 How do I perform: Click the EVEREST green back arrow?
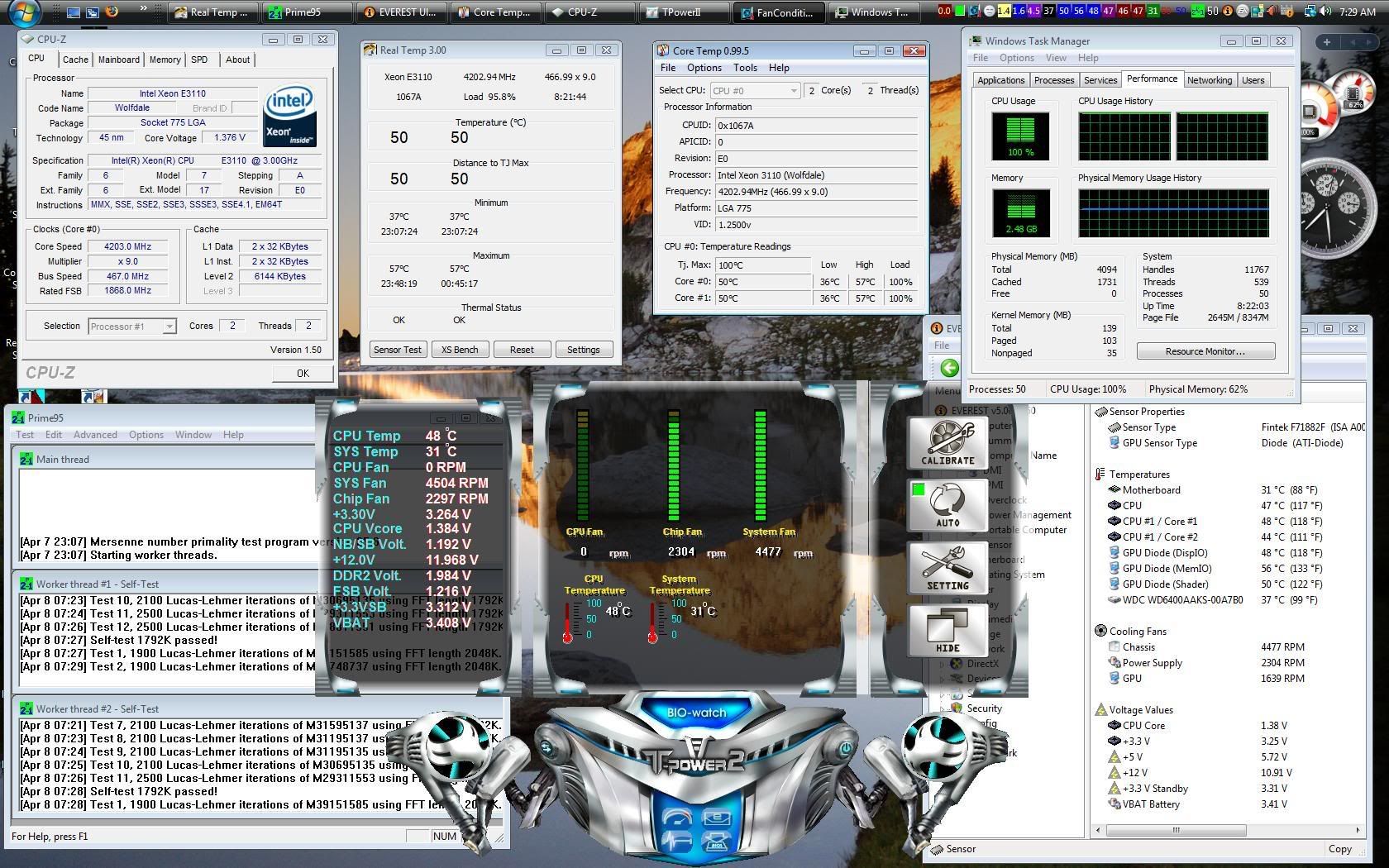point(949,368)
